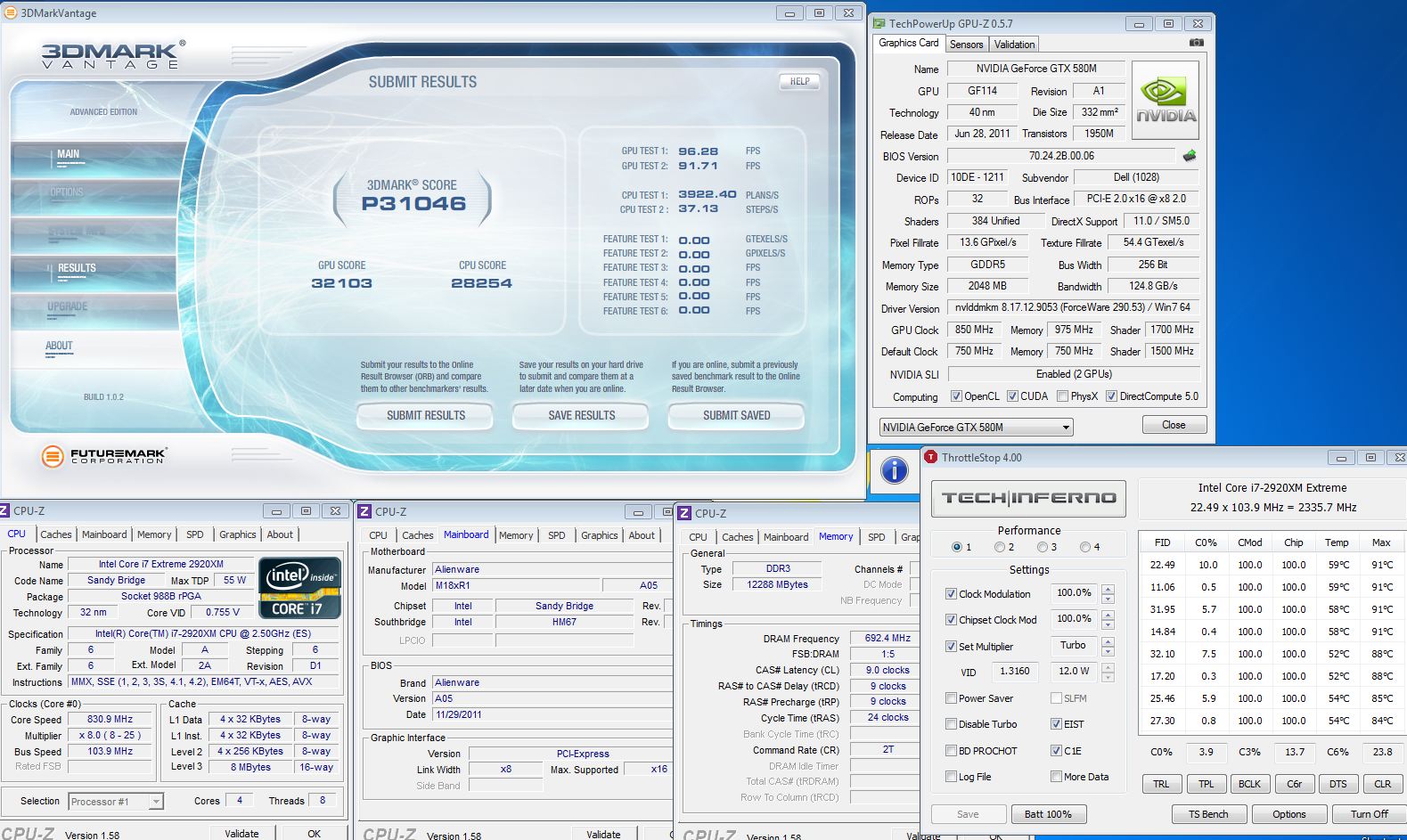
Task: Click the Intel Core i7 badge in CPU-Z
Action: (x=299, y=588)
